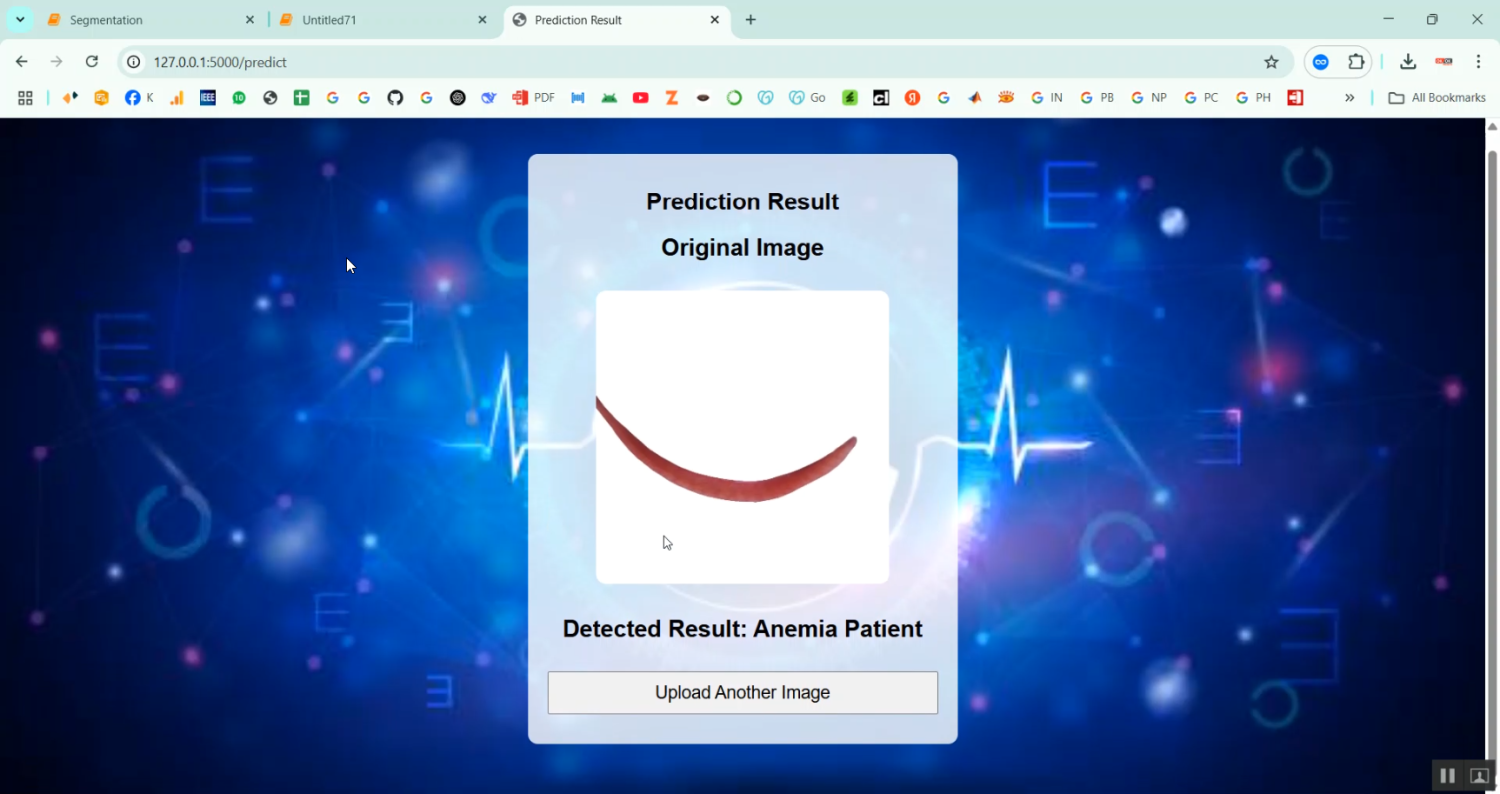This screenshot has width=1500, height=794.
Task: Open the tab search dropdown arrow
Action: tap(19, 19)
